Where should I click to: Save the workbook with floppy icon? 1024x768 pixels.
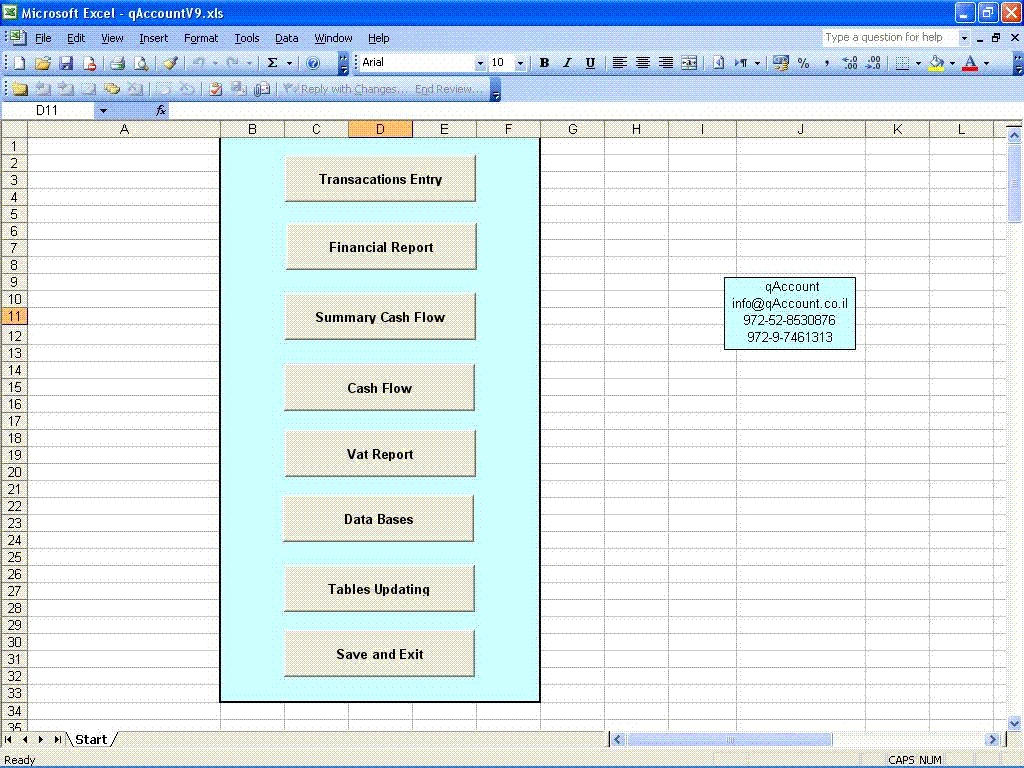click(66, 63)
